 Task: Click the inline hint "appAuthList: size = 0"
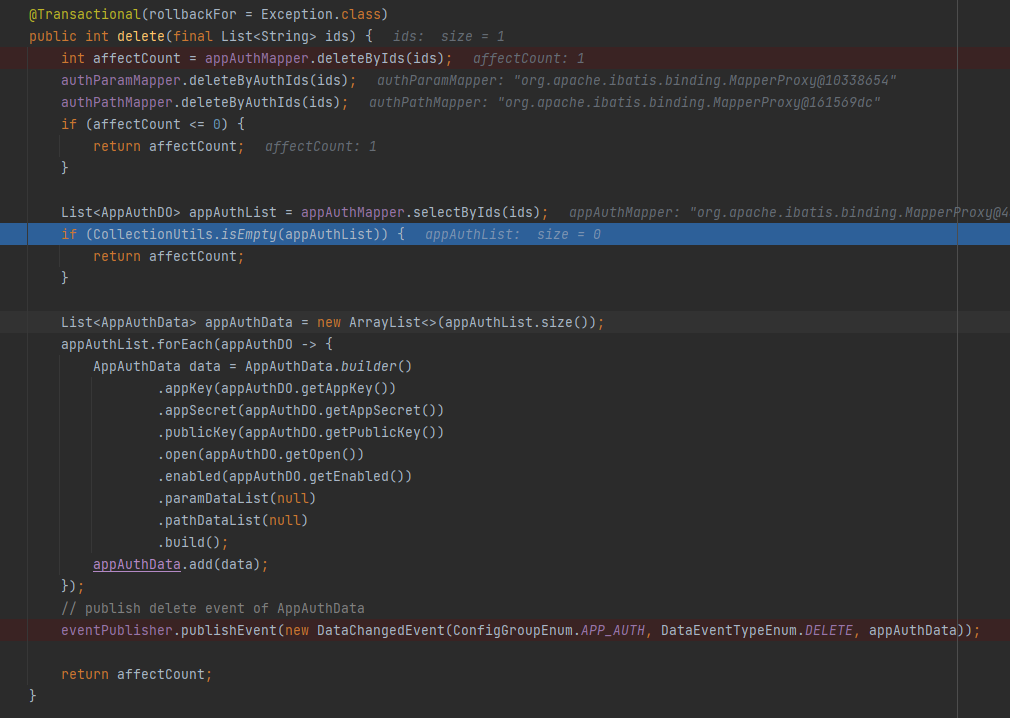513,234
